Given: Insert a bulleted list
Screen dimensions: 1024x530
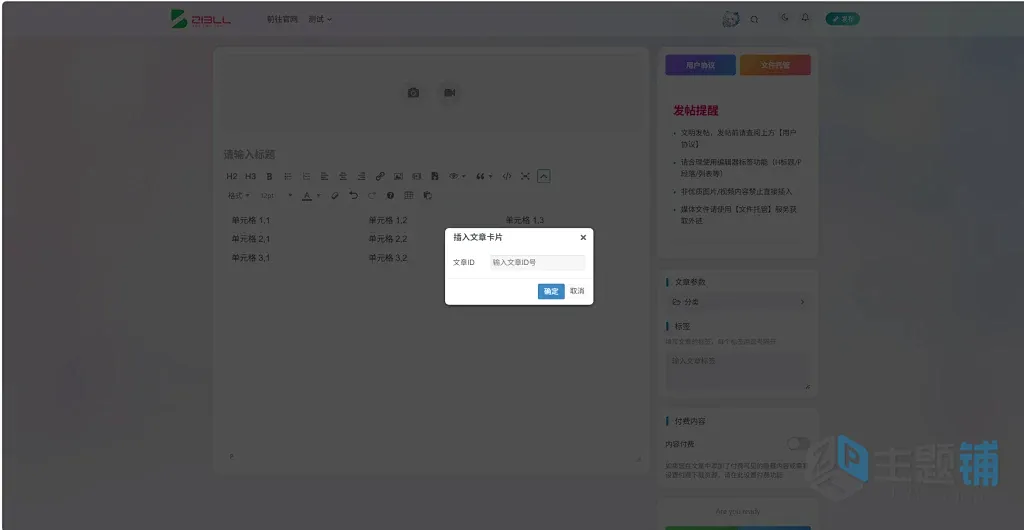Looking at the screenshot, I should click(x=287, y=176).
